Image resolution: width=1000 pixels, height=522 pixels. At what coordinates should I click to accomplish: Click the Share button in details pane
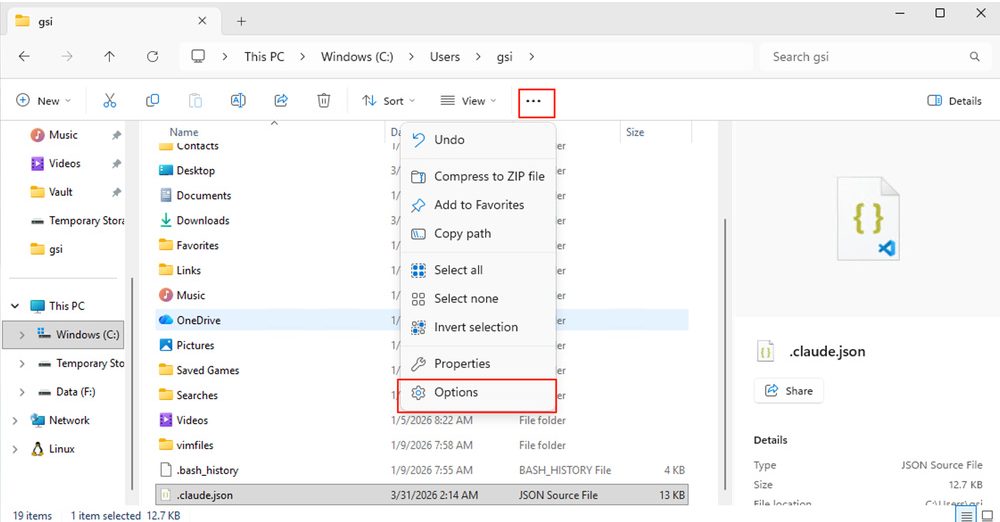(x=788, y=391)
